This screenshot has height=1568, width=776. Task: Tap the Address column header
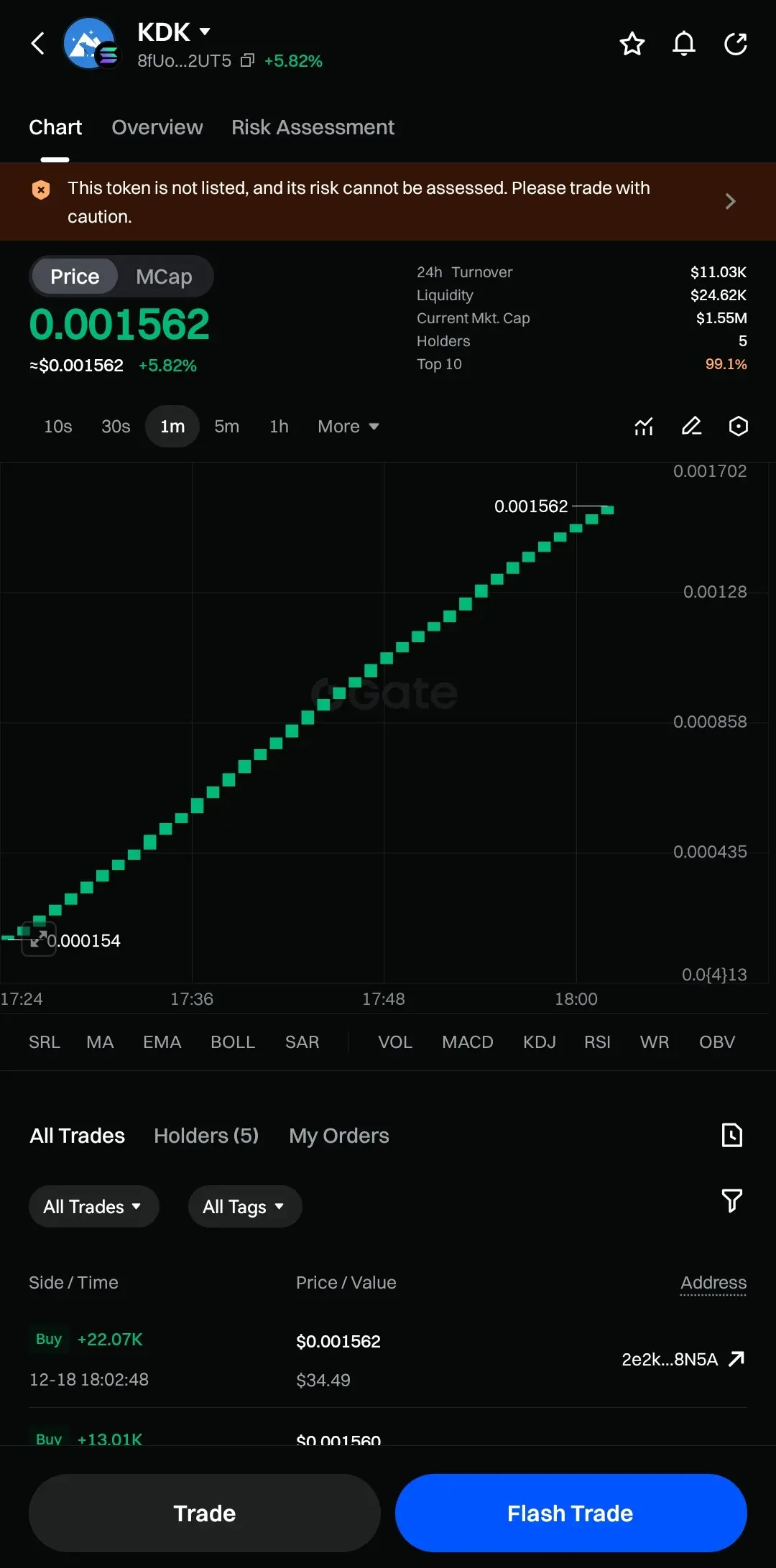[713, 1283]
